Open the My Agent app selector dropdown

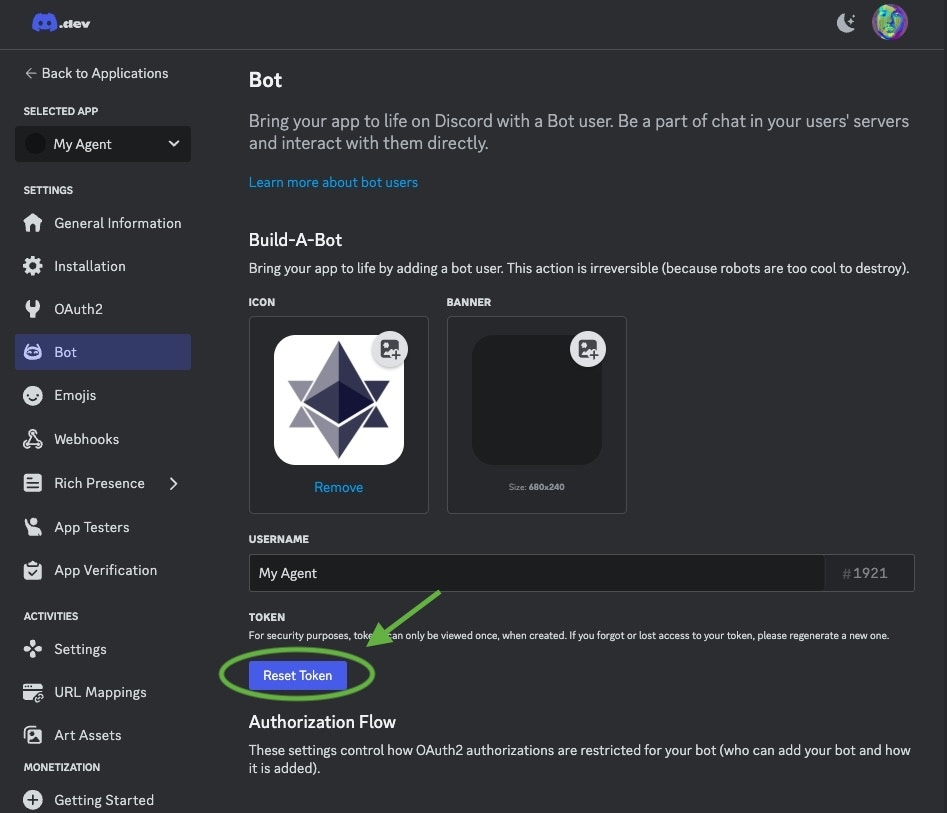coord(103,144)
